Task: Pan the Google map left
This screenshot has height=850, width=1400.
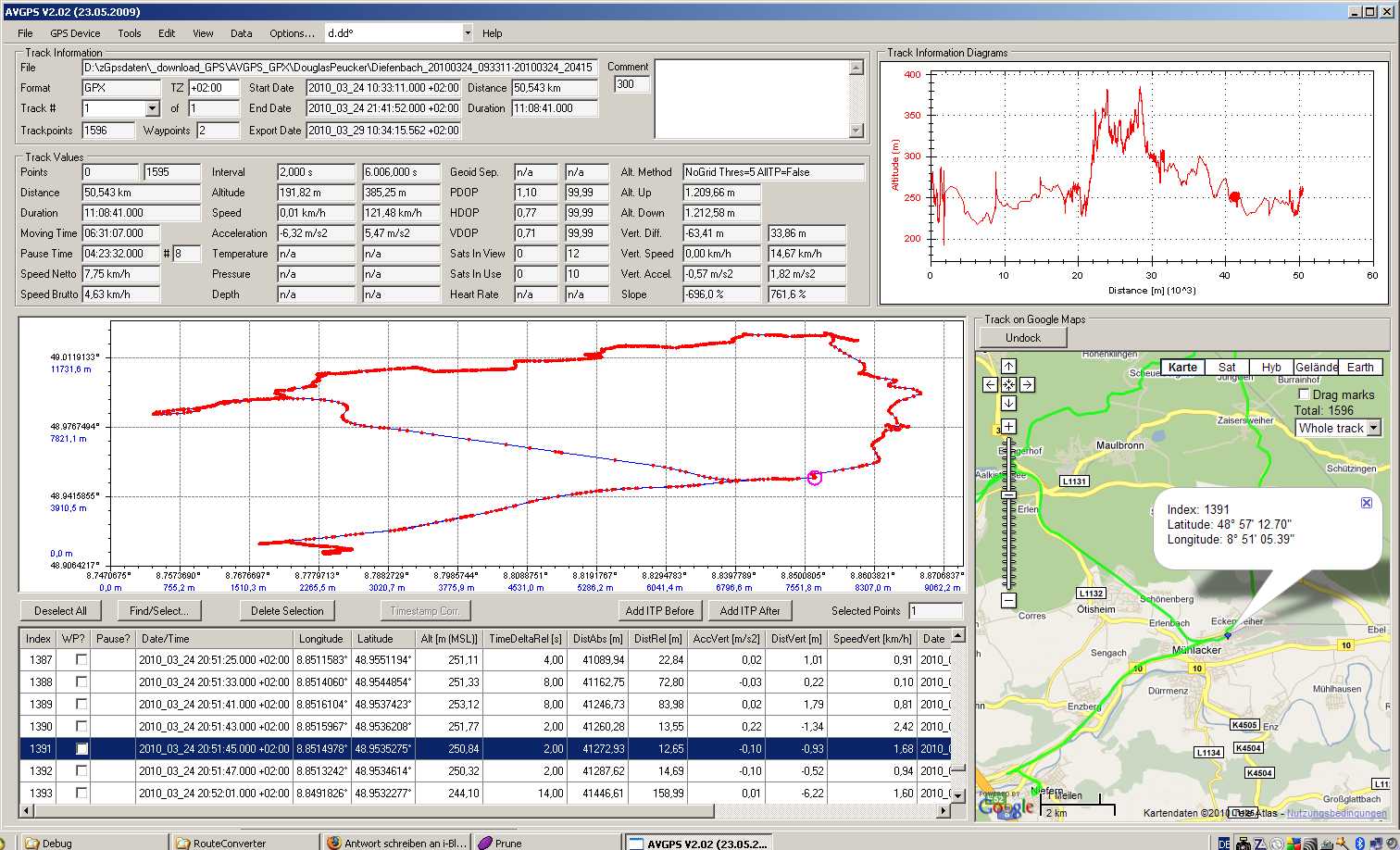Action: [x=990, y=384]
